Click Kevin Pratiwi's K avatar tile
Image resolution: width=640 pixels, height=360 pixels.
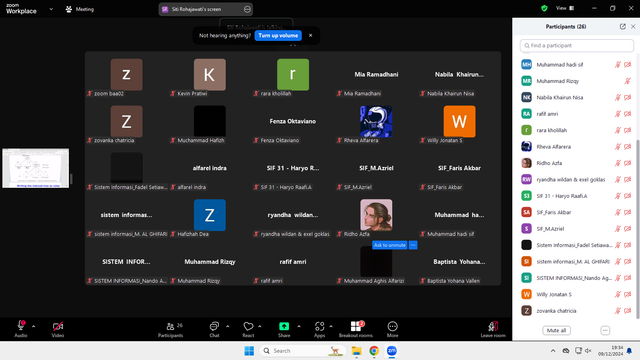[210, 74]
